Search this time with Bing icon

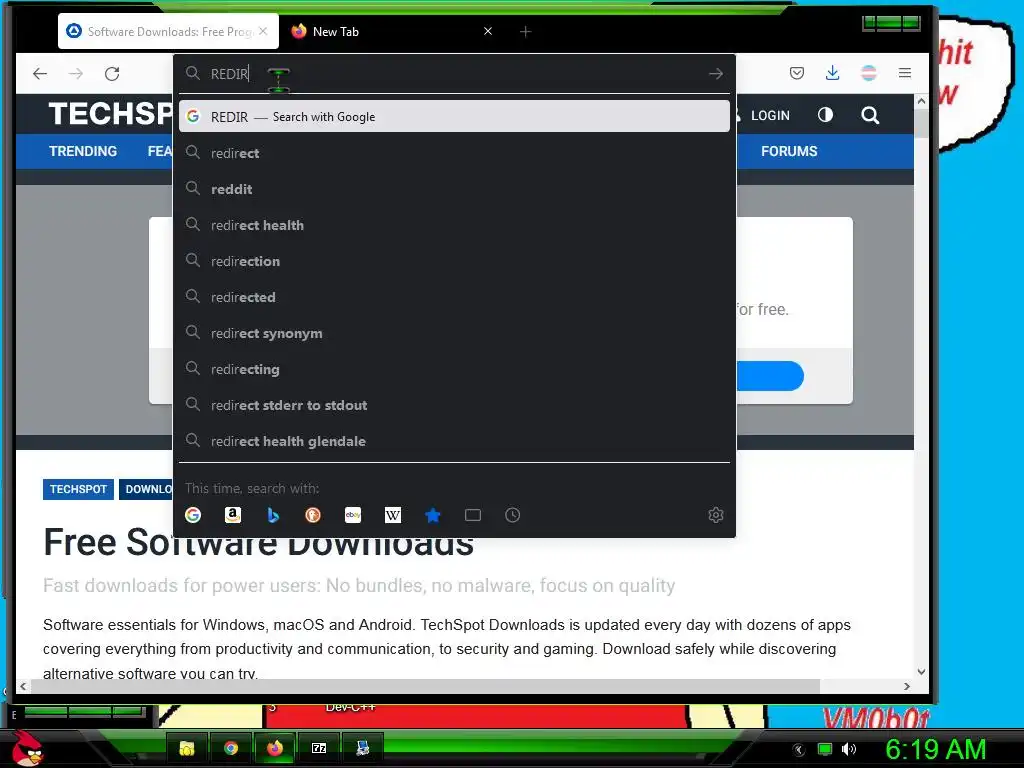273,515
